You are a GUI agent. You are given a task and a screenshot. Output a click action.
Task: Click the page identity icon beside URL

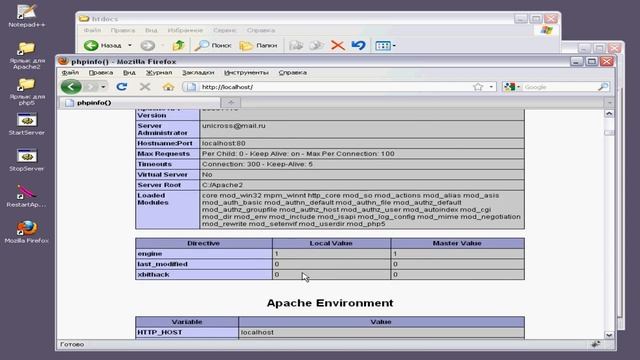coord(190,87)
